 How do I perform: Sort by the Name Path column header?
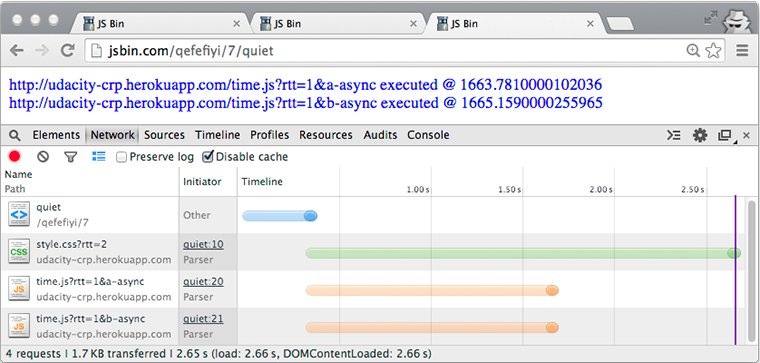click(90, 182)
